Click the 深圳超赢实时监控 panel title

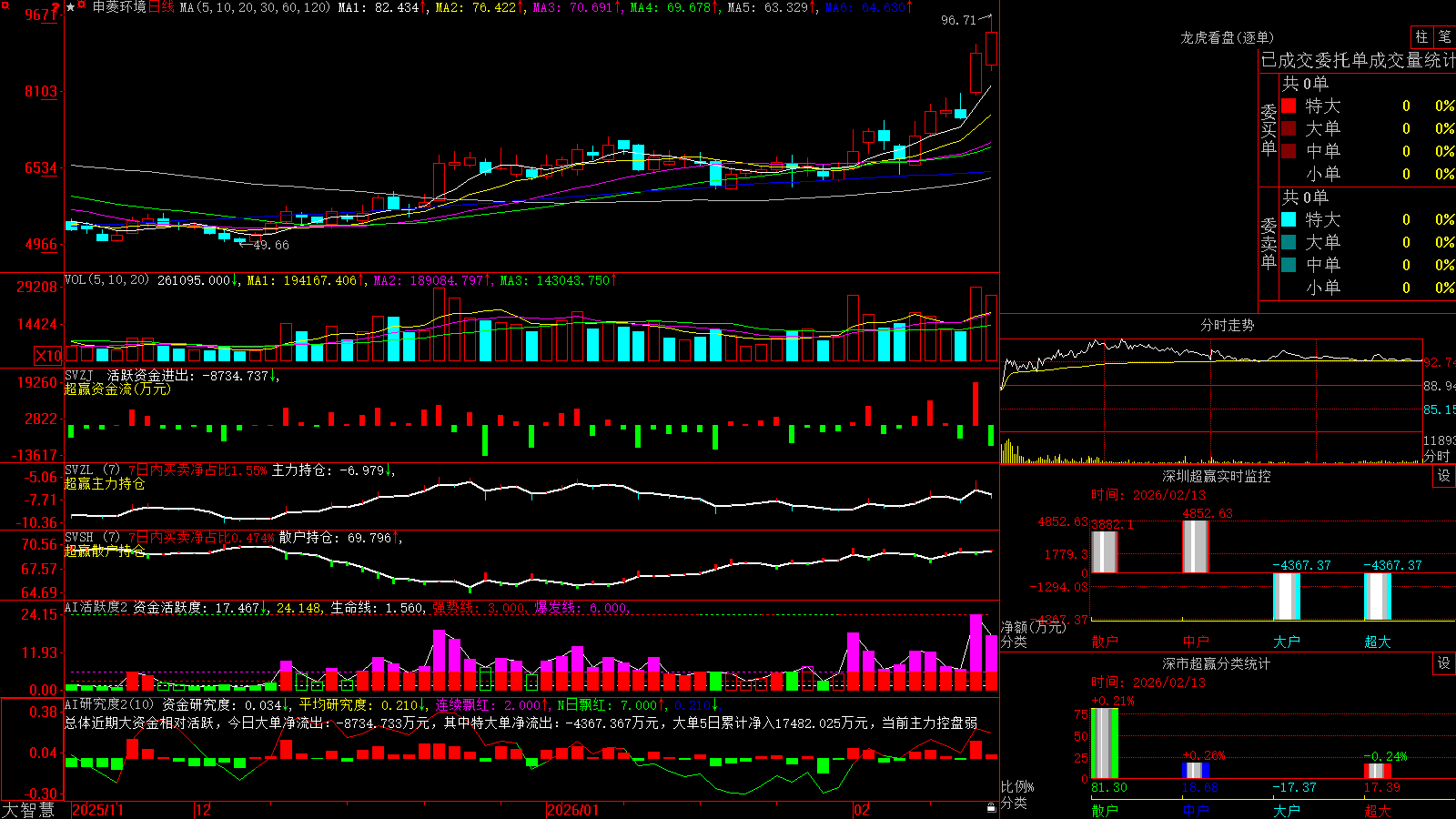point(1216,476)
